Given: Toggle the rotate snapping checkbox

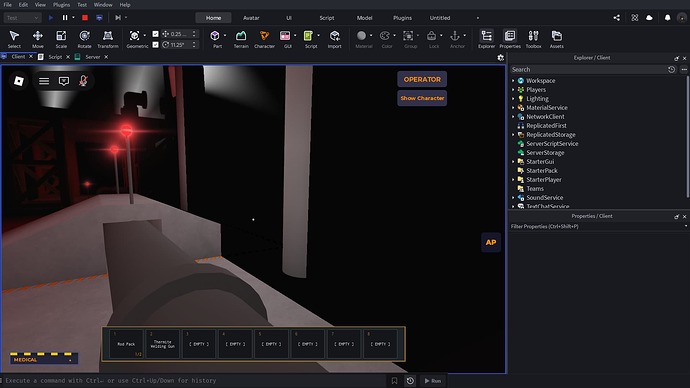Looking at the screenshot, I should click(x=155, y=44).
